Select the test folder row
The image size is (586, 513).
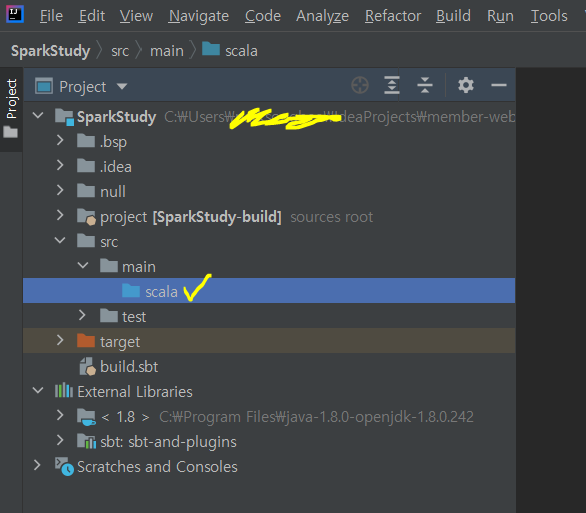(269, 316)
